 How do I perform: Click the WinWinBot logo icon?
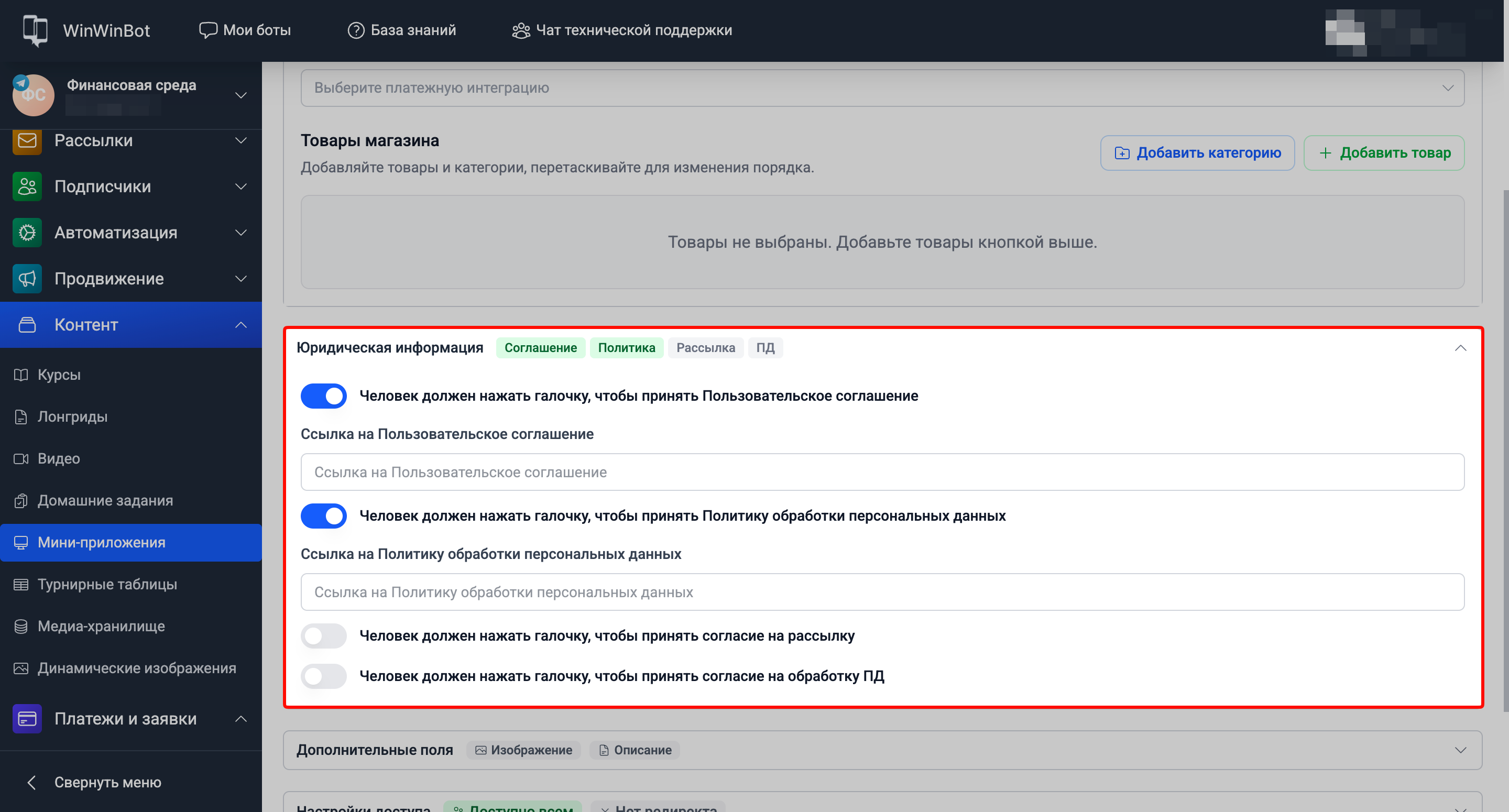point(35,30)
